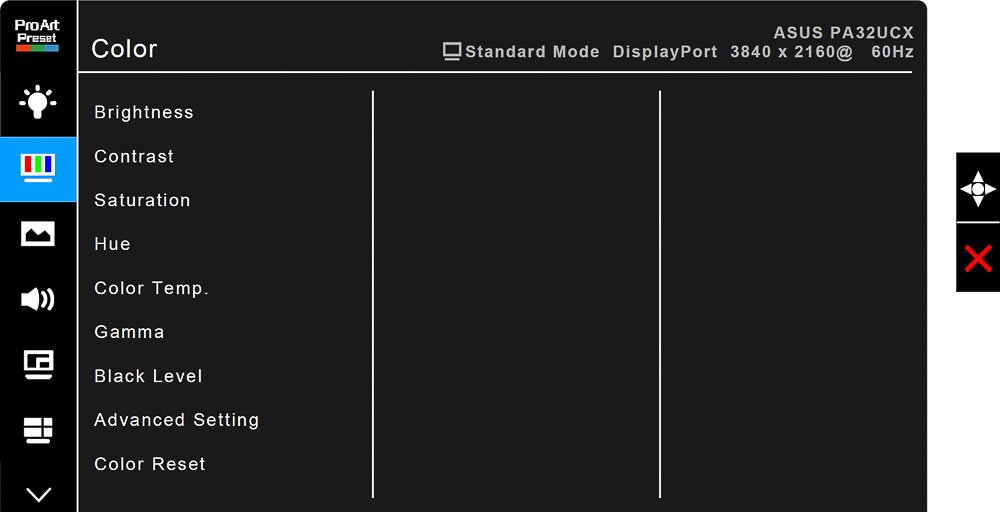Select the Brightness menu item
The height and width of the screenshot is (512, 1000).
(x=143, y=112)
